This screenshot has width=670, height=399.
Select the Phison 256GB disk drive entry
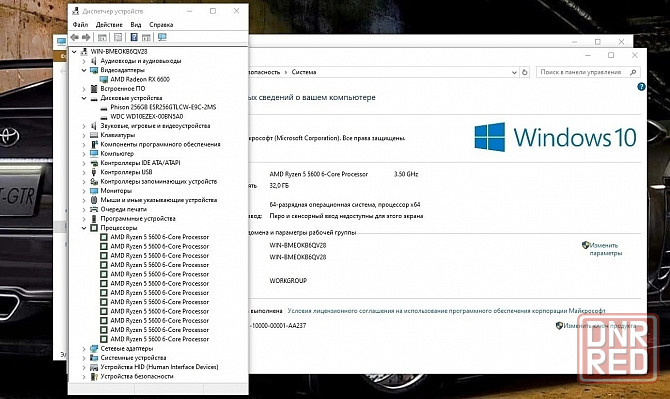click(x=163, y=107)
